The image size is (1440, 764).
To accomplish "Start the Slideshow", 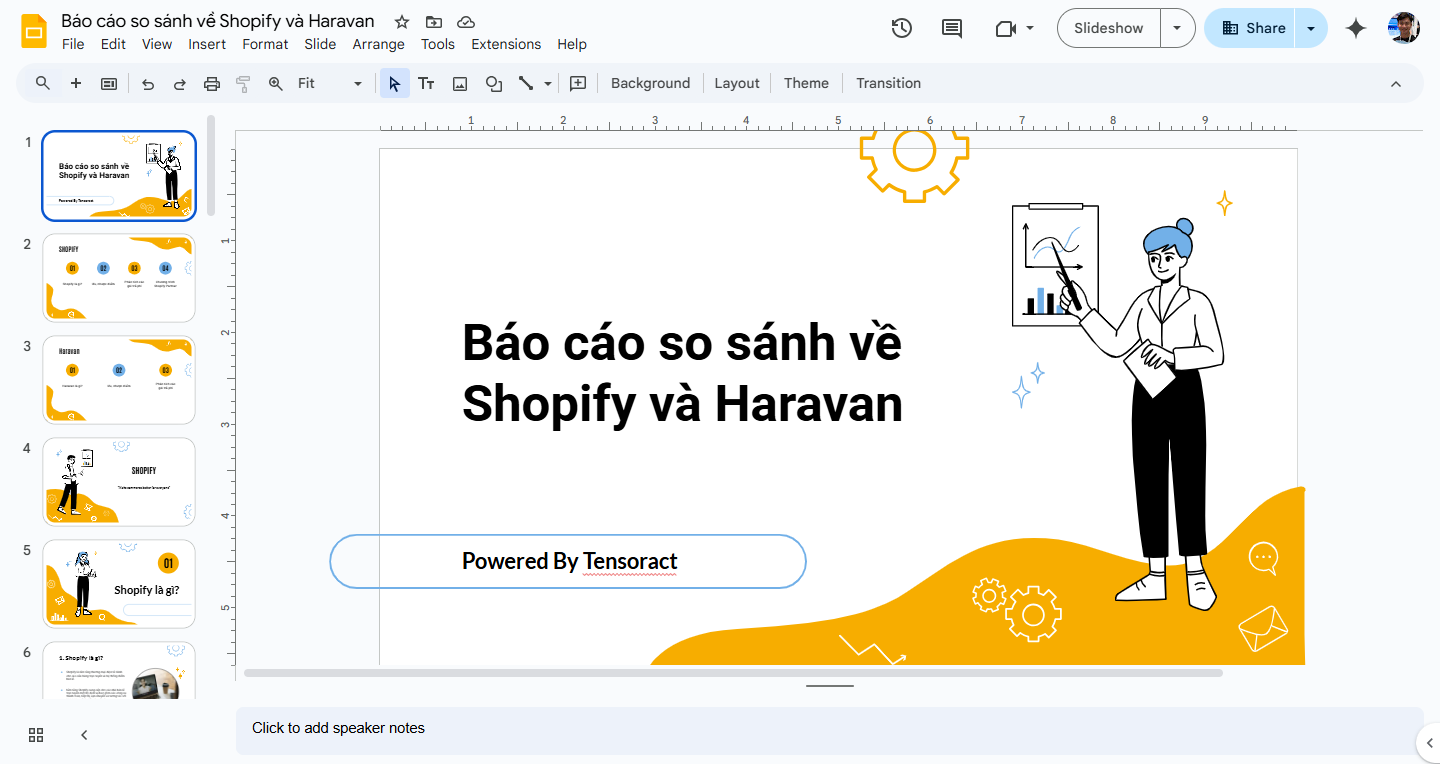I will tap(1108, 28).
